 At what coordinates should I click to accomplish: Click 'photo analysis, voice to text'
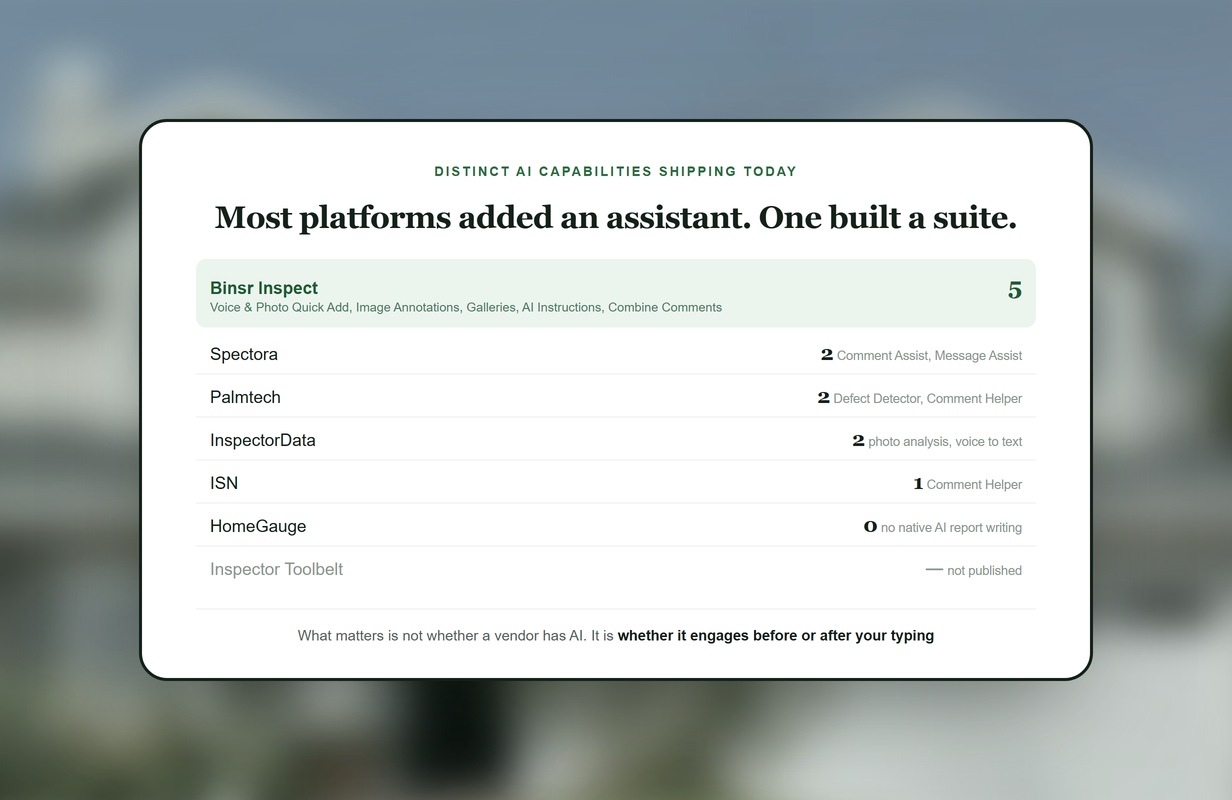[x=945, y=441]
